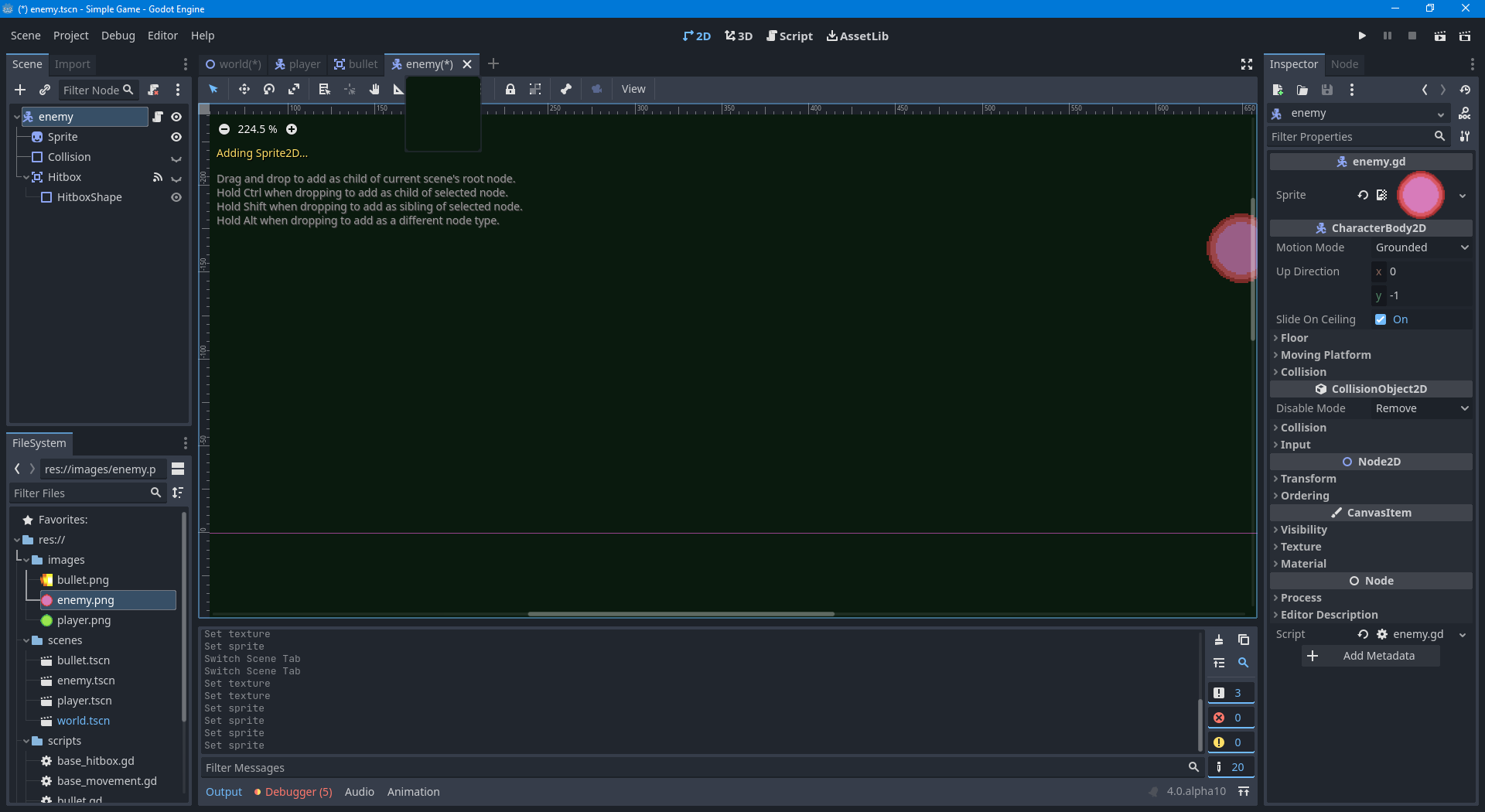
Task: Activate the Rotate tool
Action: [269, 89]
